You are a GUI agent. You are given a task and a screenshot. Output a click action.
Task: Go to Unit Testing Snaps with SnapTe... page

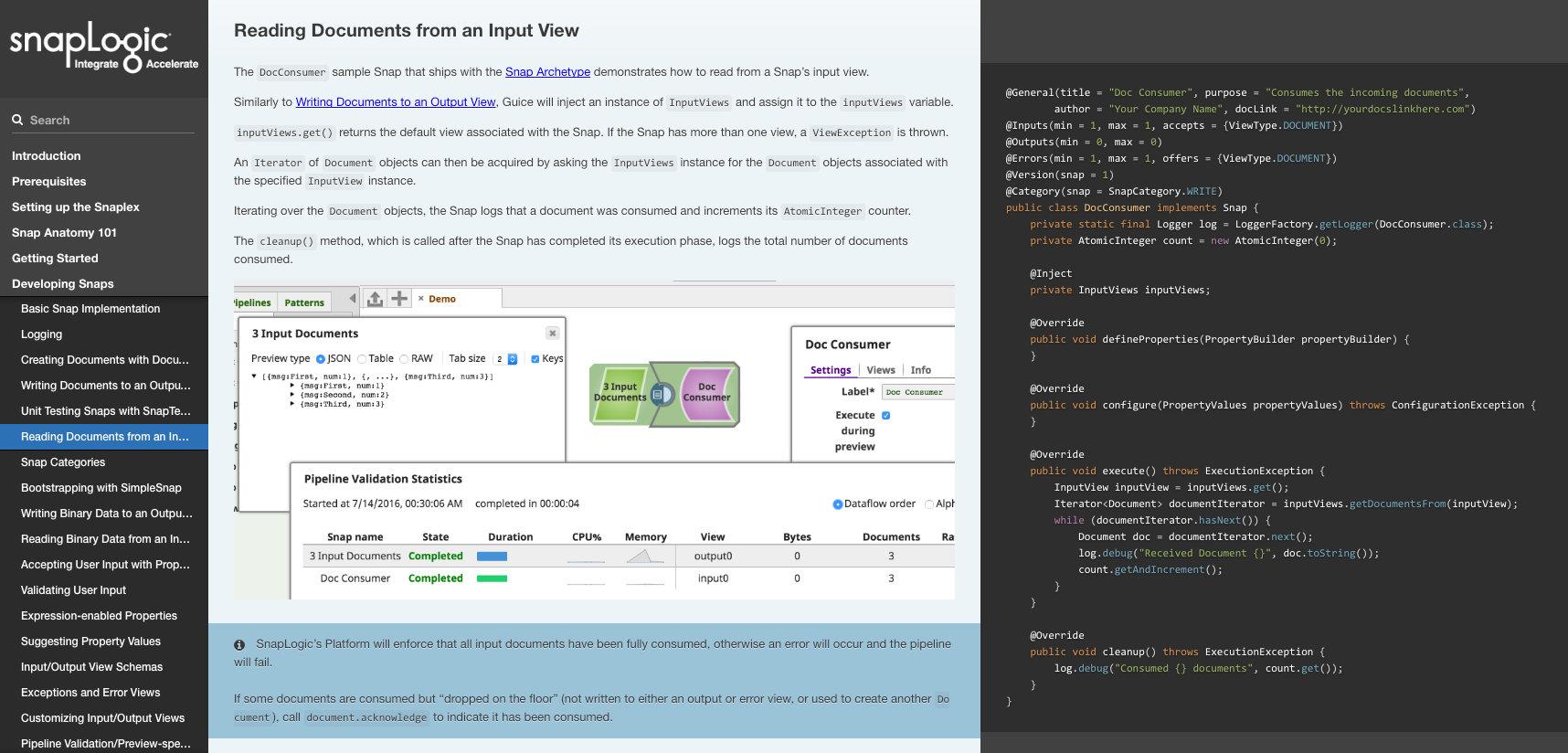pos(104,411)
